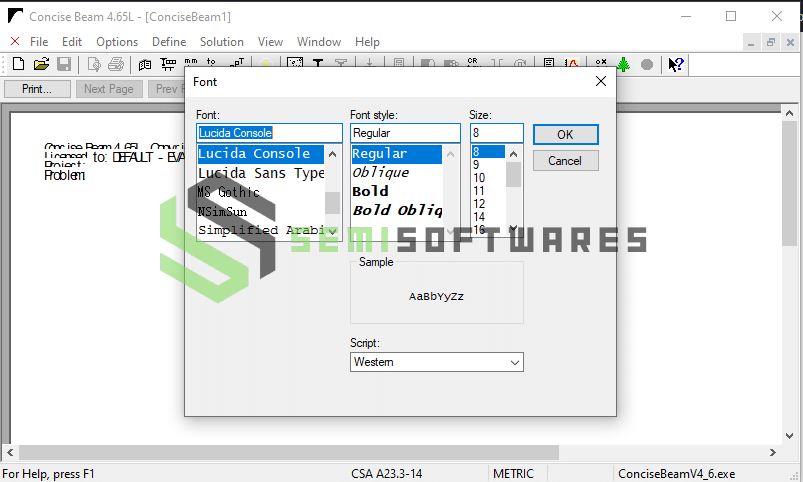
Task: Click the context help arrow-question icon
Action: (676, 65)
